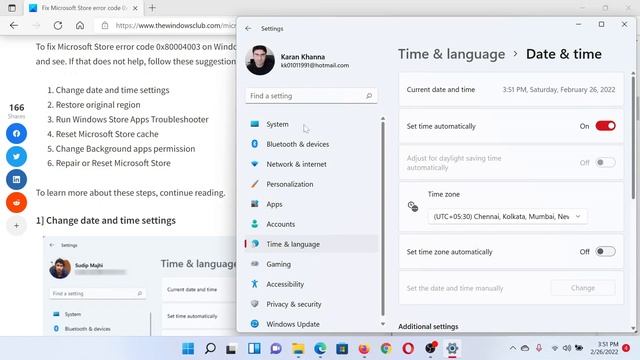Open the Windows Start menu
This screenshot has height=360, width=640.
[188, 349]
